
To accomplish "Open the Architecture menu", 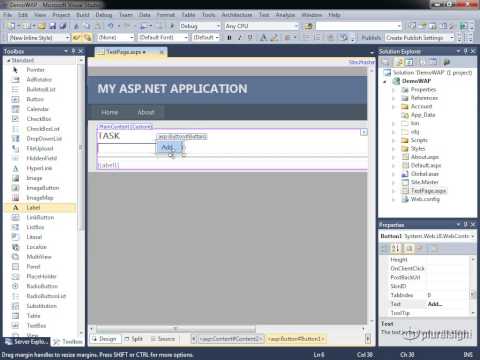I will [x=237, y=15].
